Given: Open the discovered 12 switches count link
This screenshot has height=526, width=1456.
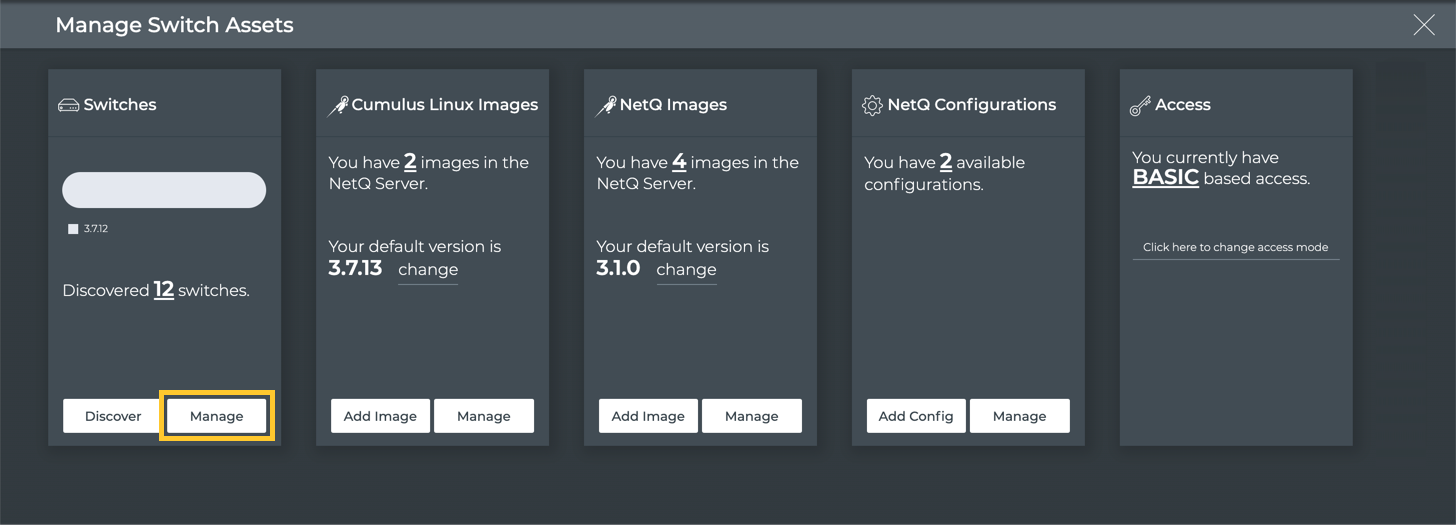Looking at the screenshot, I should (164, 290).
